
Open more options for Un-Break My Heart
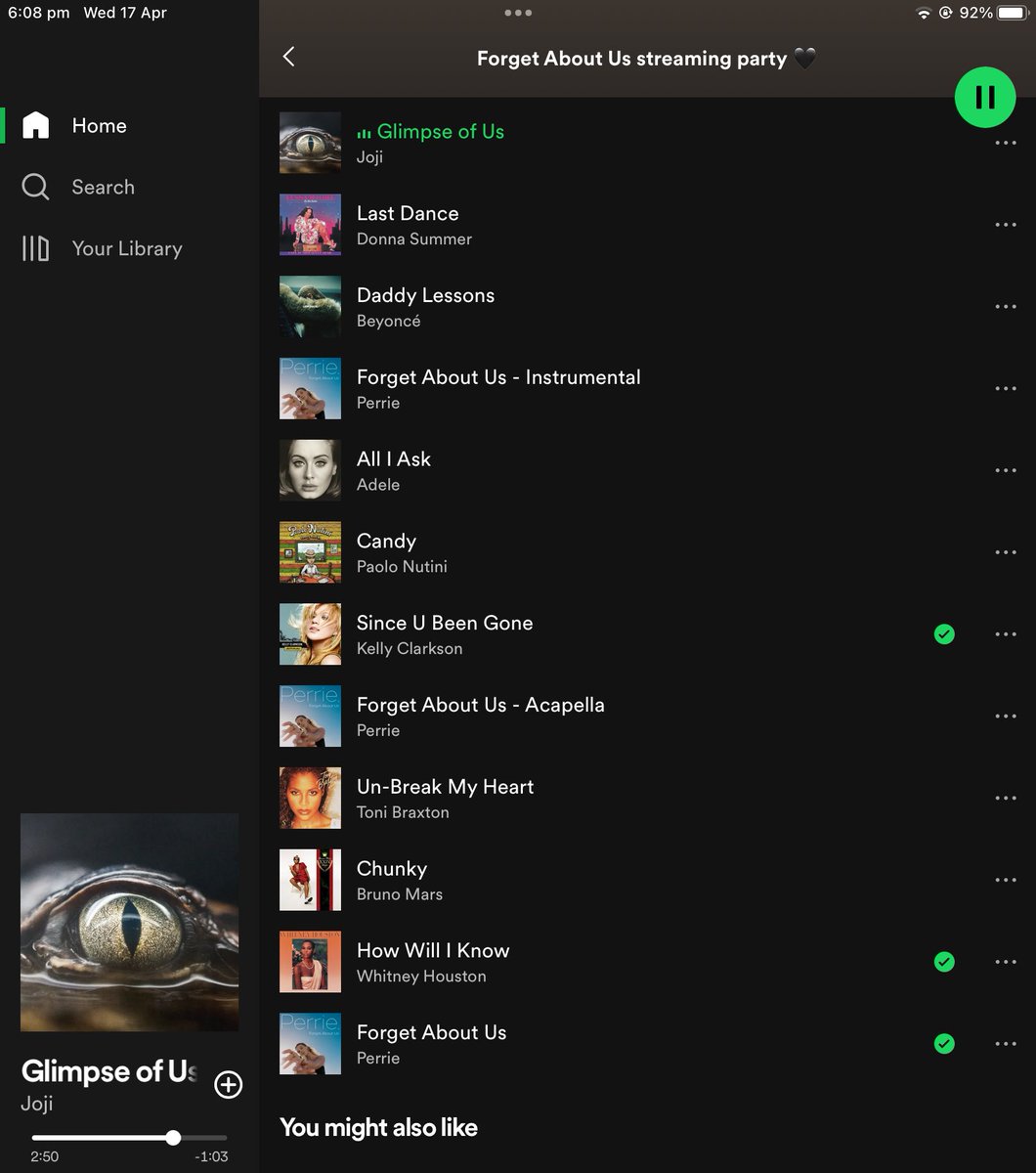[x=1006, y=799]
